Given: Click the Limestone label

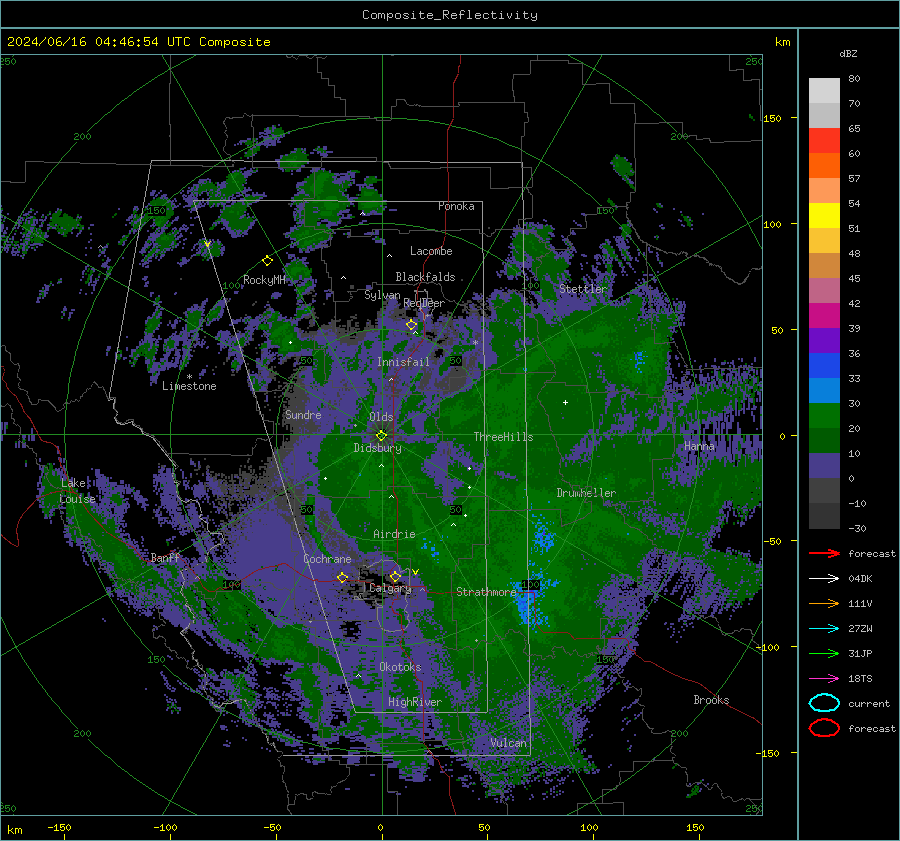Looking at the screenshot, I should pyautogui.click(x=189, y=386).
